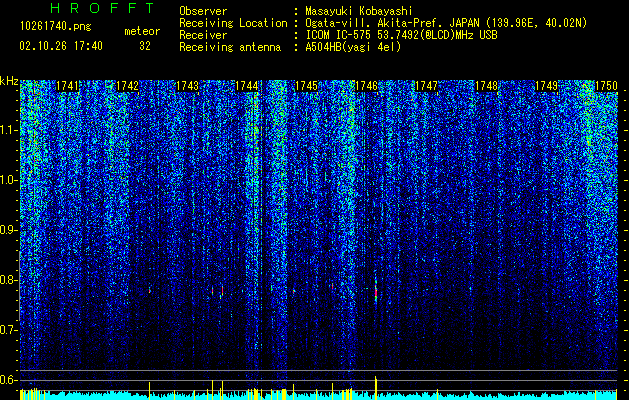Screen dimensions: 629x400
Task: Click the Observer field label
Action: tap(203, 11)
